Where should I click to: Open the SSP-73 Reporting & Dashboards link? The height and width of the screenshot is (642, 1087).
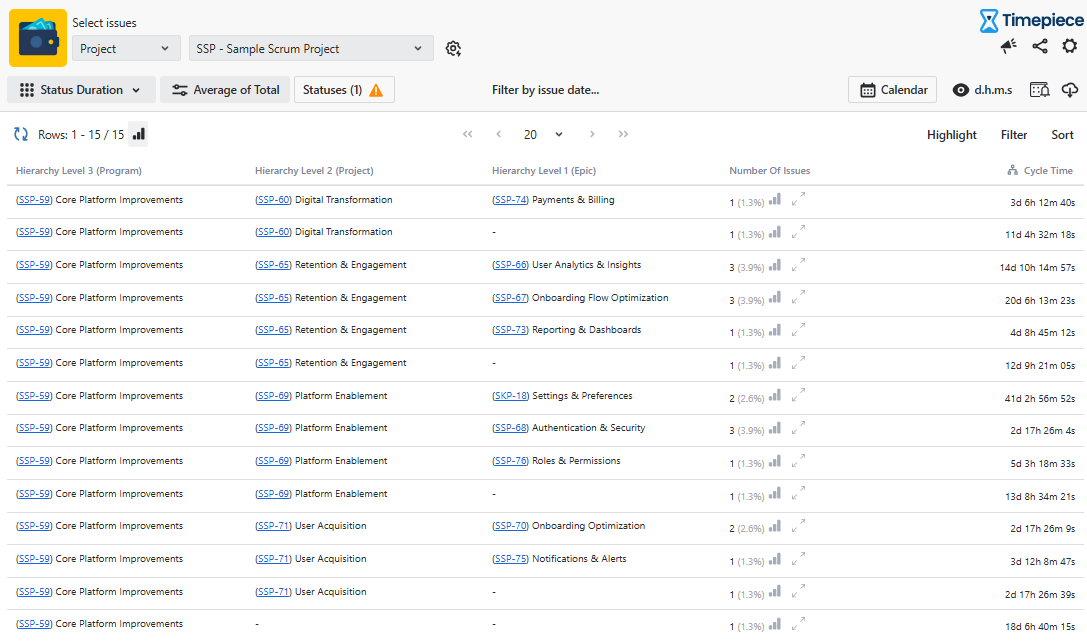pyautogui.click(x=510, y=330)
